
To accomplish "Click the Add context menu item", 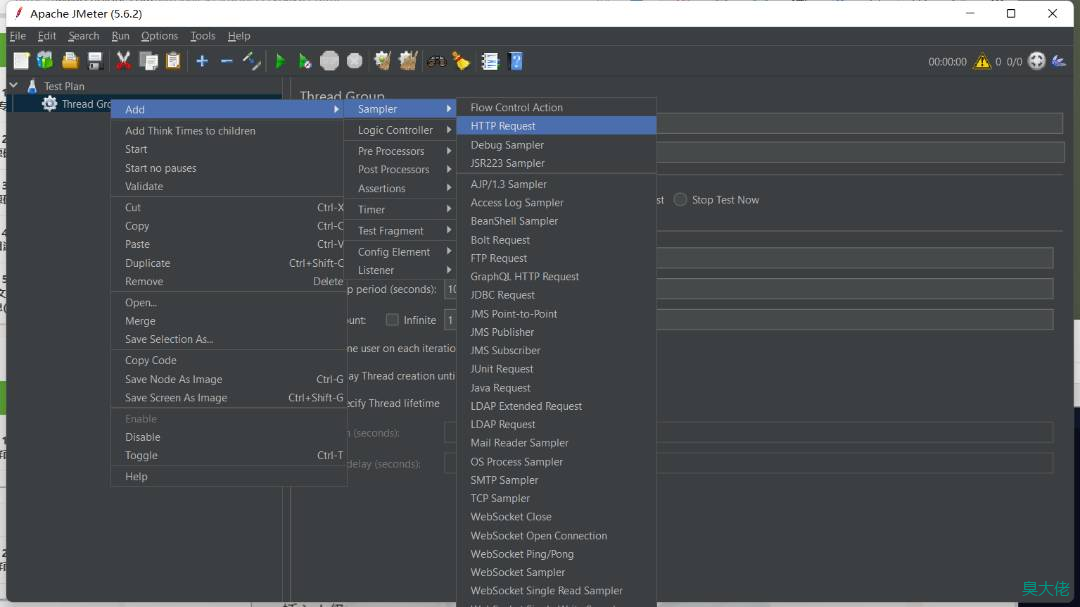I will pos(229,110).
